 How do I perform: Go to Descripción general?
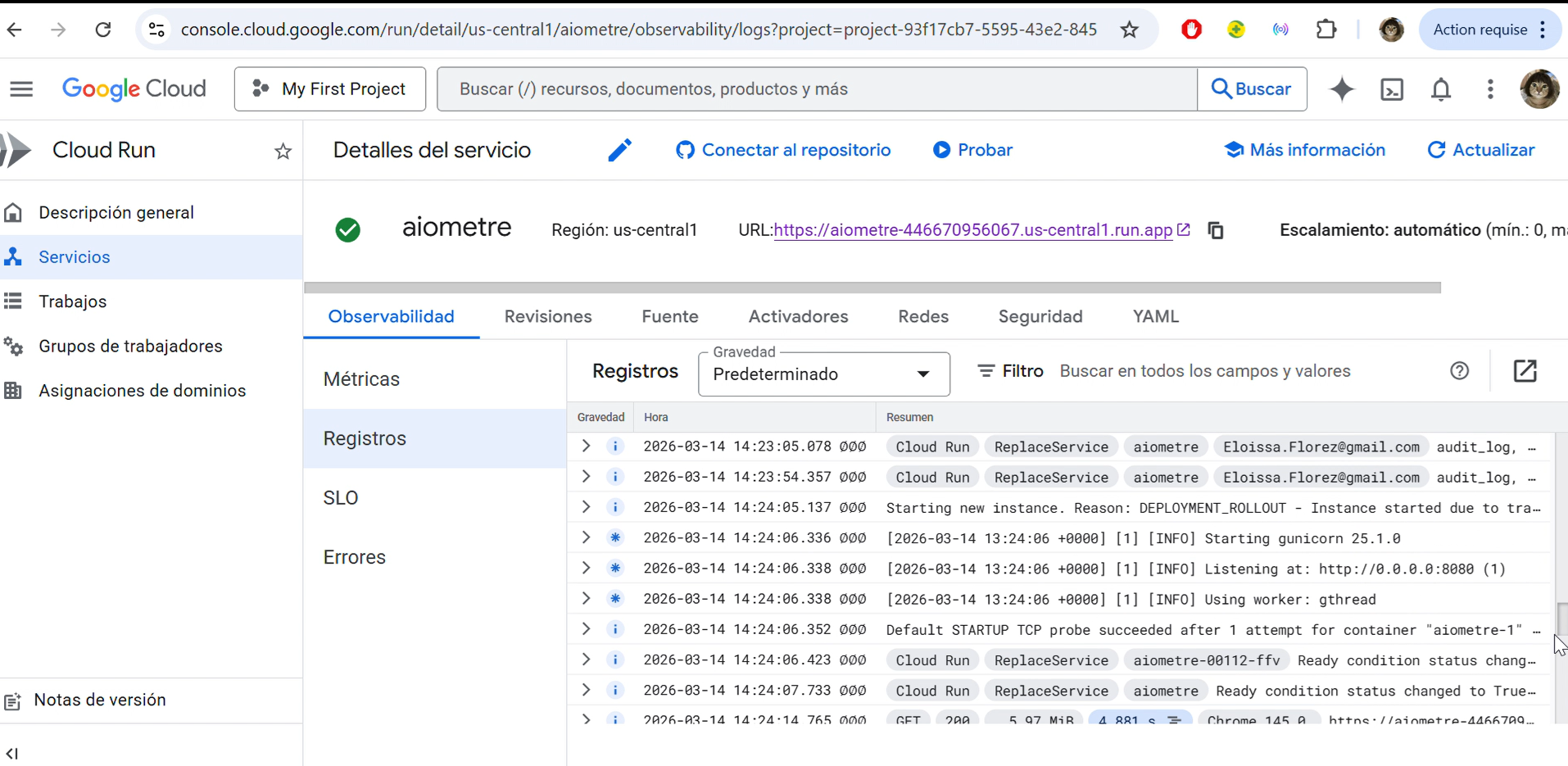pos(151,213)
